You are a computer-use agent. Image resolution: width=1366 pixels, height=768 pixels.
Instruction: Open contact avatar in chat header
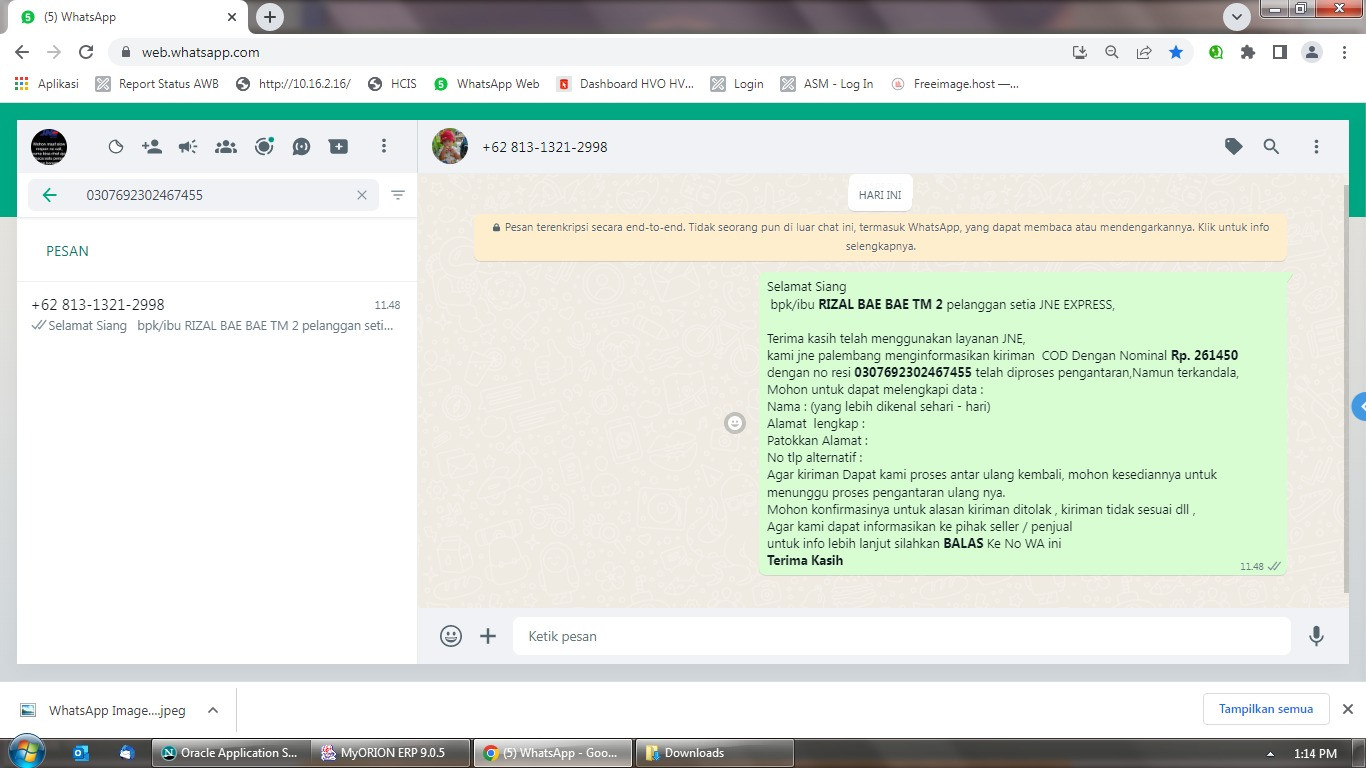coord(450,146)
